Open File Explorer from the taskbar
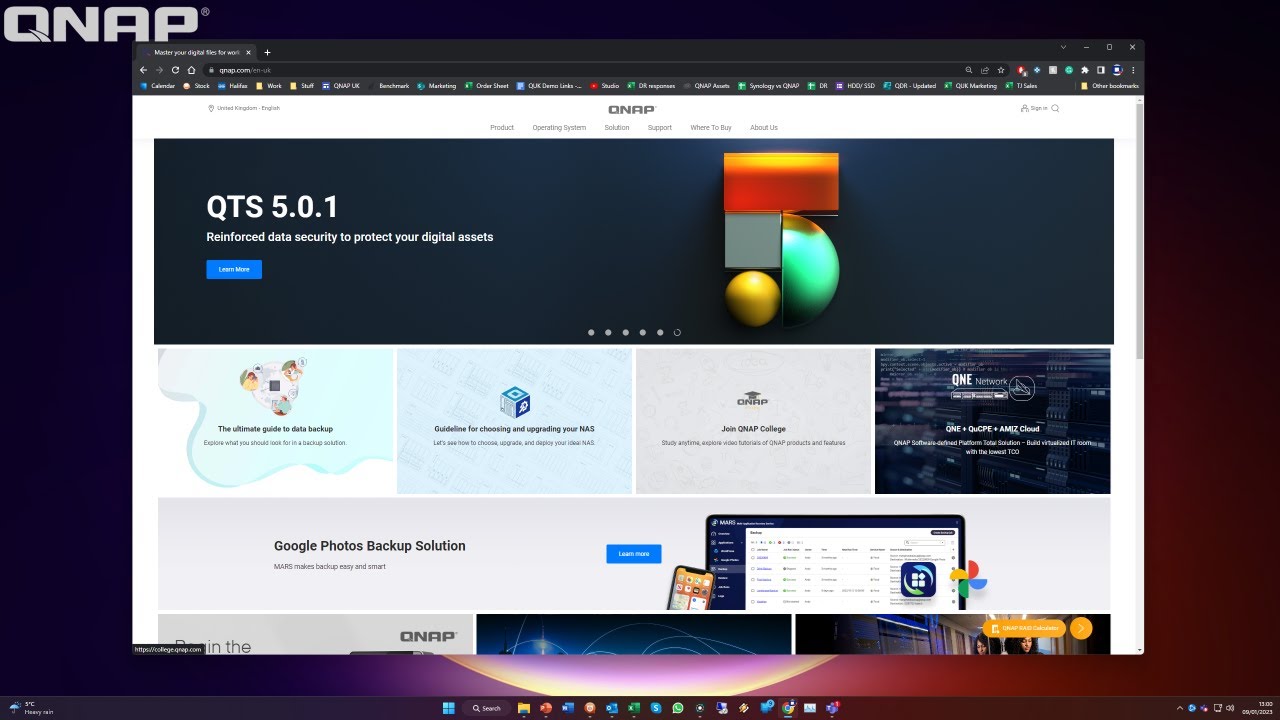The image size is (1280, 720). click(524, 708)
